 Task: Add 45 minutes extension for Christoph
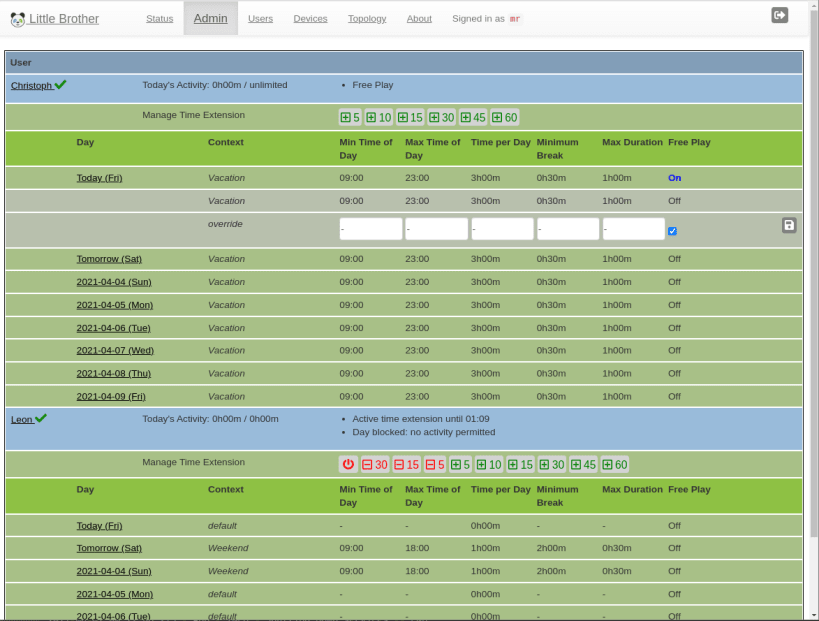coord(473,118)
